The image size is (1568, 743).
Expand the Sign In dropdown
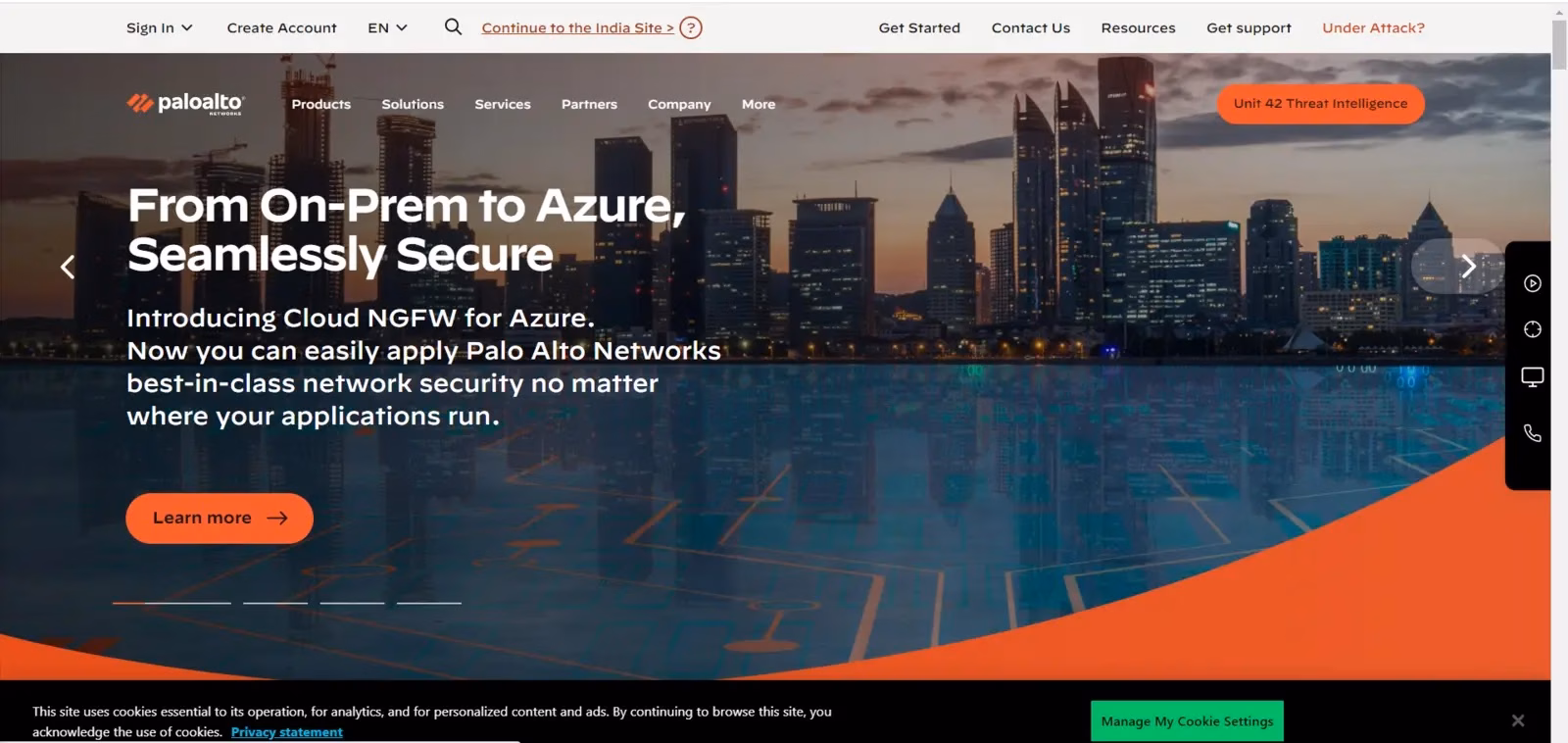click(160, 27)
